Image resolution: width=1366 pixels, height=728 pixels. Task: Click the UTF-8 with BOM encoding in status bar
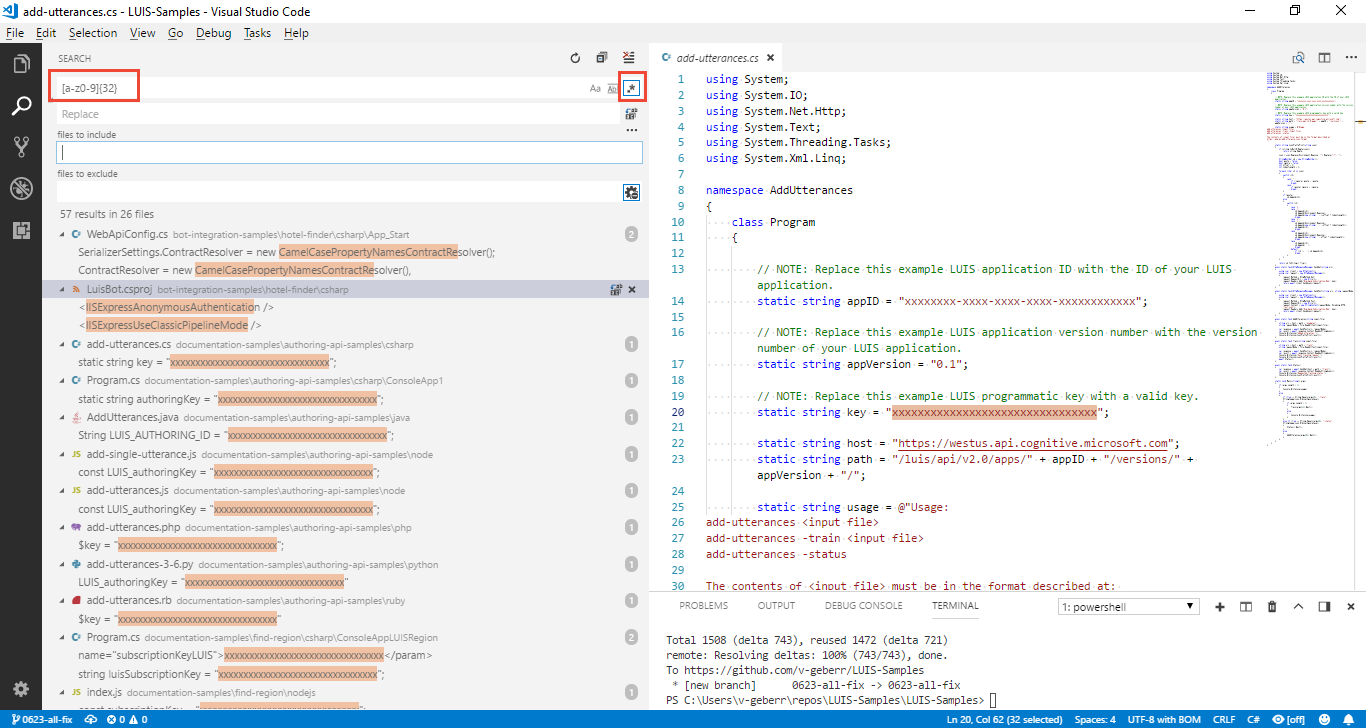pyautogui.click(x=1163, y=719)
